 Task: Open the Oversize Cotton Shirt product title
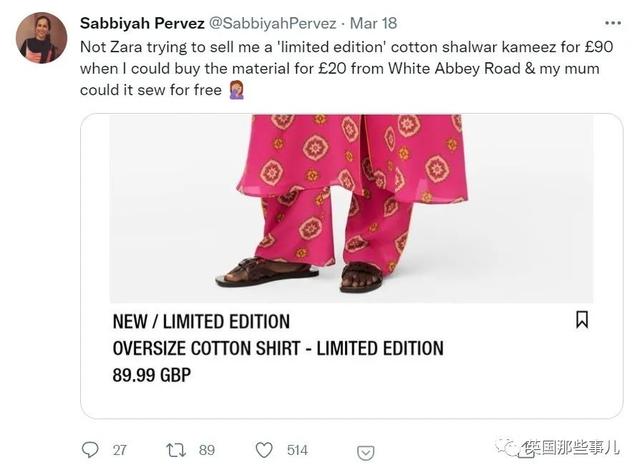278,348
